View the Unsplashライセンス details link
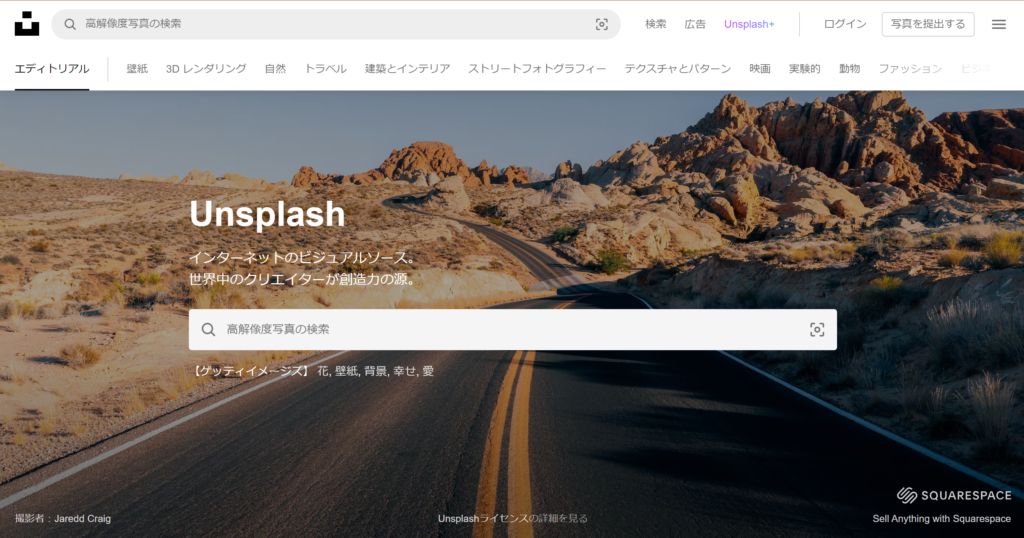This screenshot has width=1024, height=538. (512, 518)
